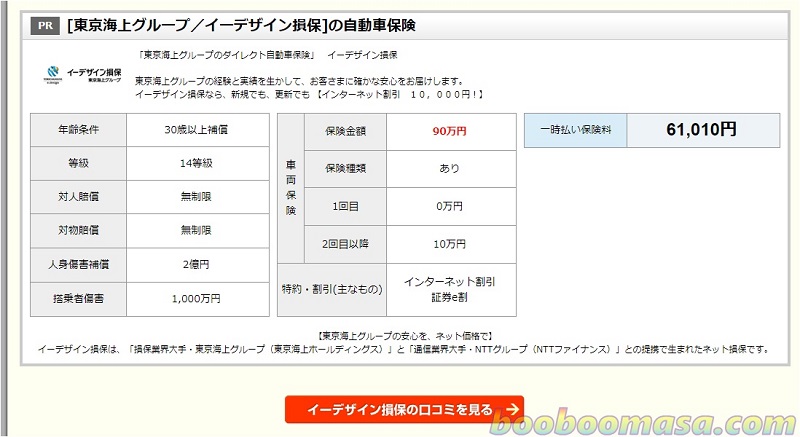This screenshot has width=800, height=437.
Task: Click the 2回目以降 label cell
Action: point(345,244)
